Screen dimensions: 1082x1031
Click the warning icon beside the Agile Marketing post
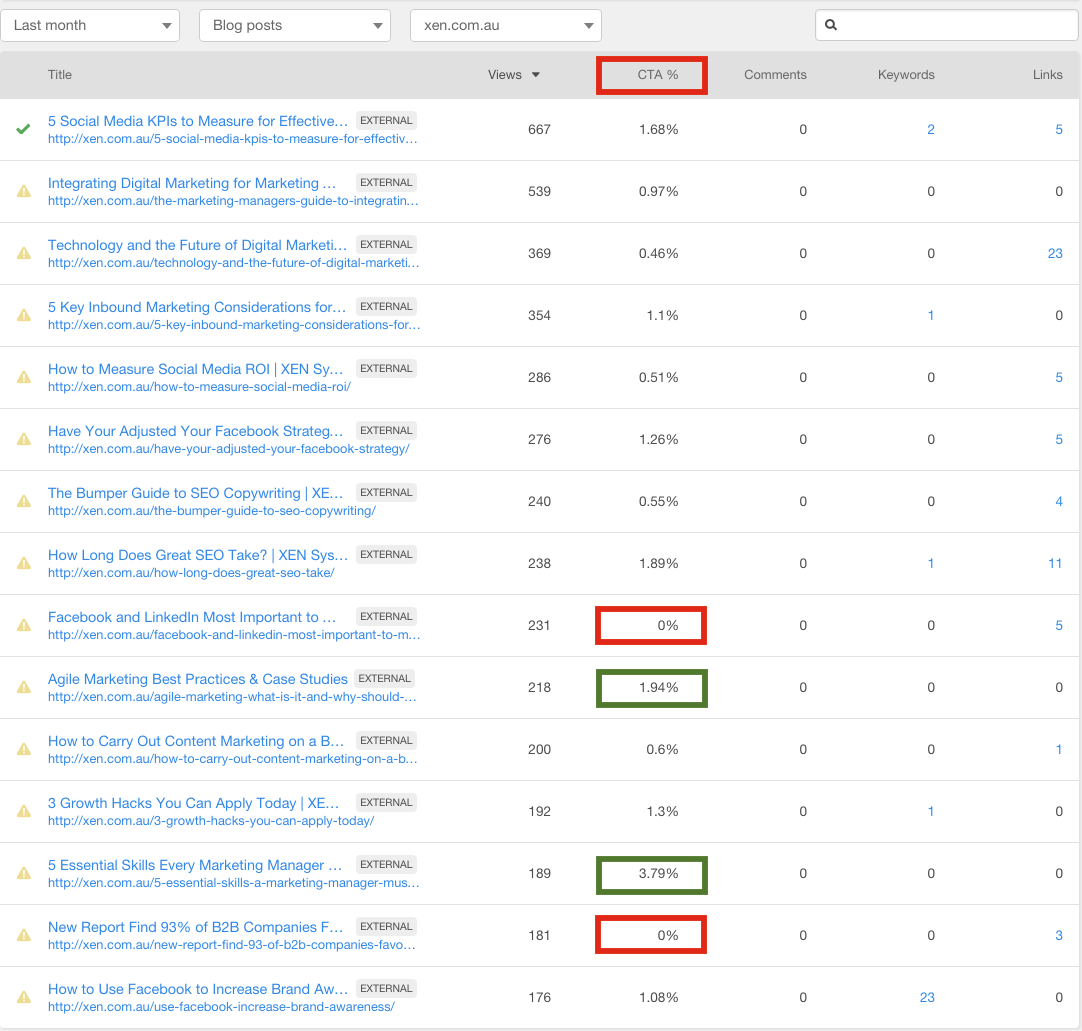tap(23, 687)
